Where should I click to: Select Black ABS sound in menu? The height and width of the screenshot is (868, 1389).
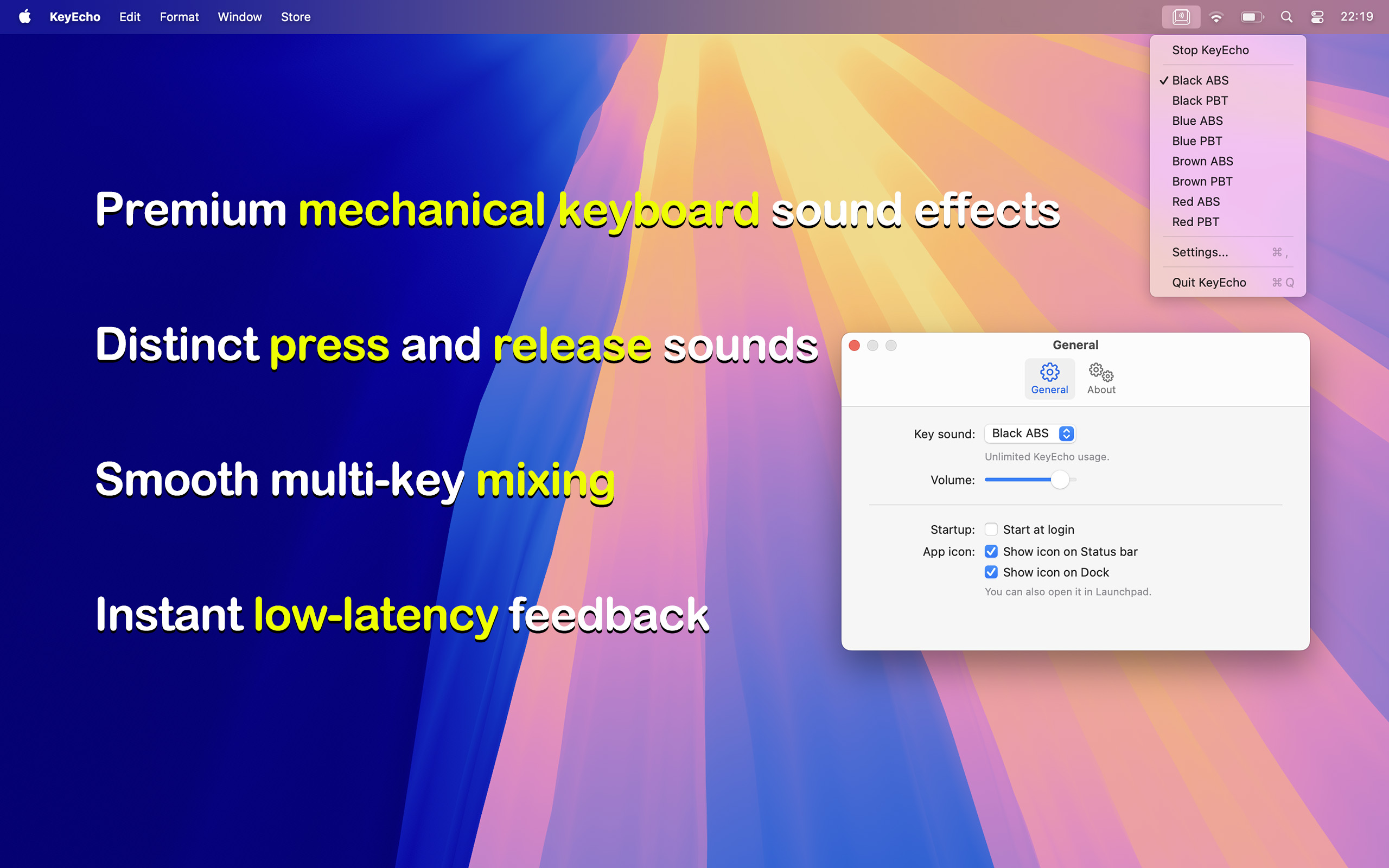pos(1228,80)
